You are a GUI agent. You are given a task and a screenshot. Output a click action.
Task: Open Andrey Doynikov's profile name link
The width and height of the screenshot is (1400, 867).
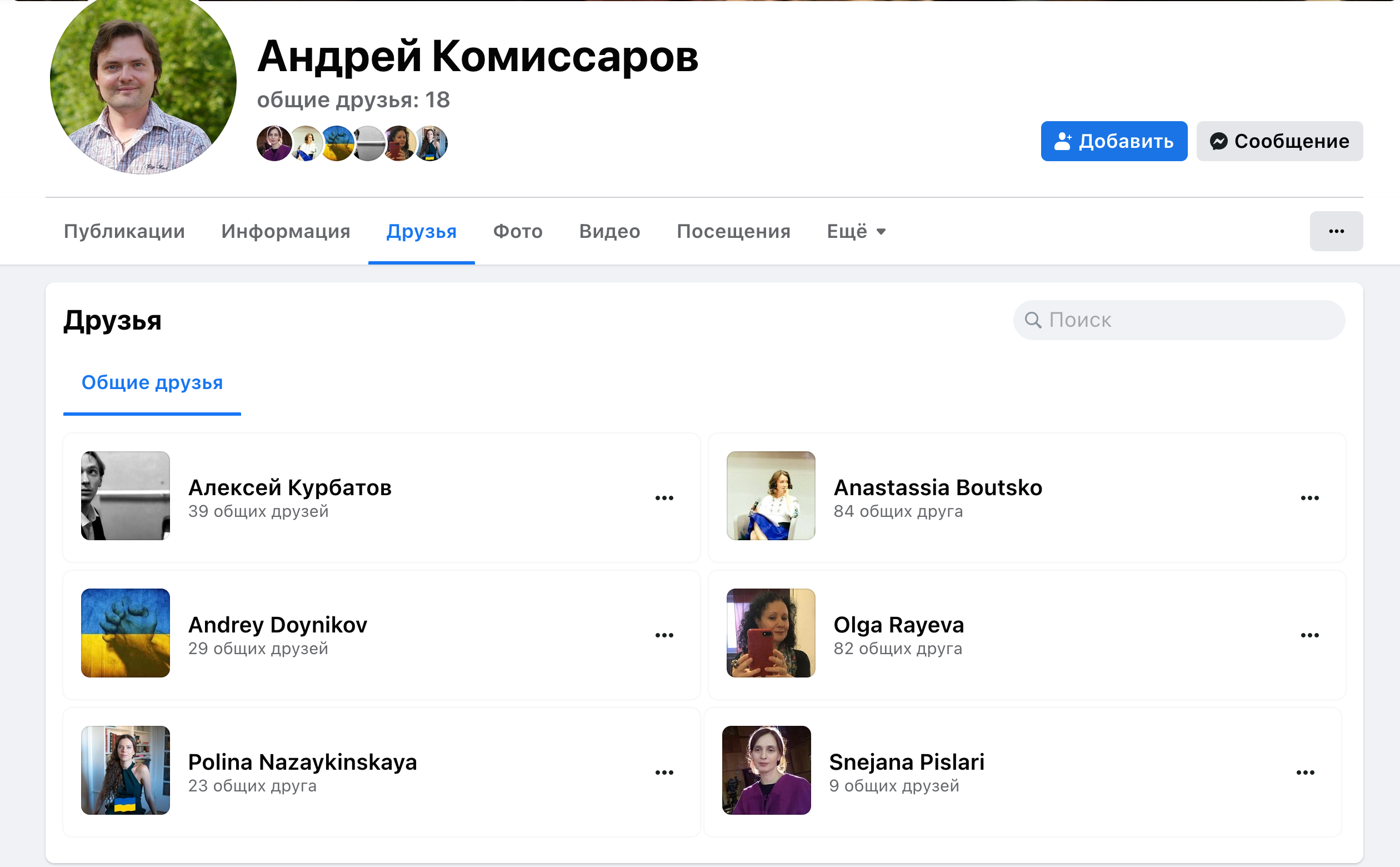[277, 625]
